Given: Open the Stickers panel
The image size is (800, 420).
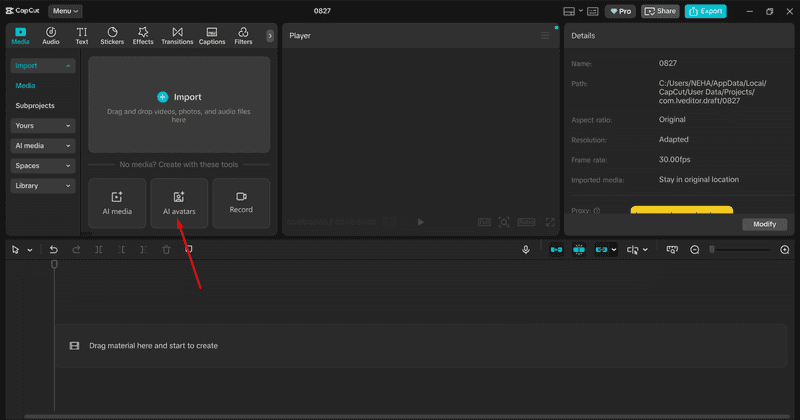Looking at the screenshot, I should coord(112,36).
